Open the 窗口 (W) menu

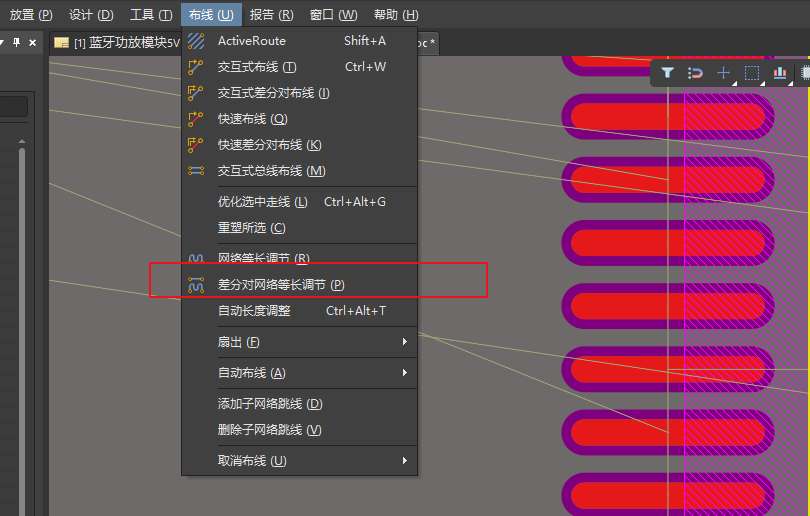[x=333, y=14]
